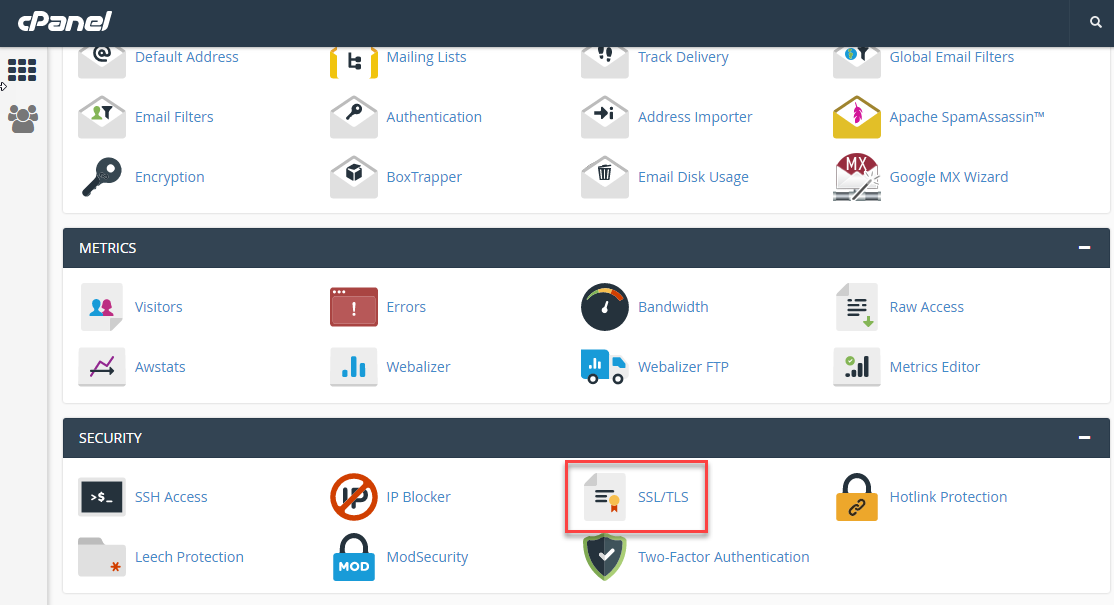This screenshot has height=605, width=1114.
Task: Click the Hotlink Protection padlock icon
Action: (857, 497)
